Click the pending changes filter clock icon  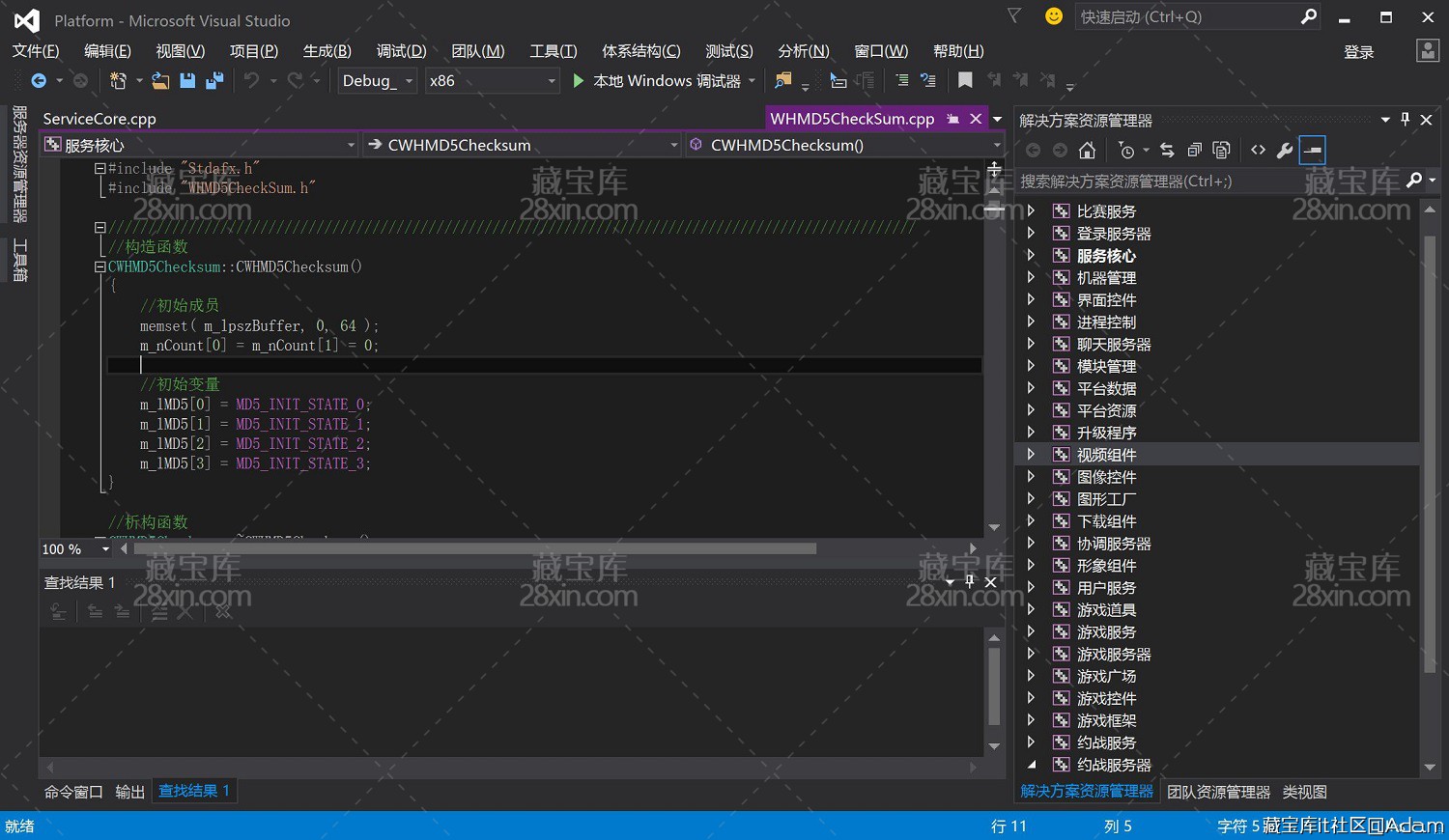pyautogui.click(x=1126, y=150)
